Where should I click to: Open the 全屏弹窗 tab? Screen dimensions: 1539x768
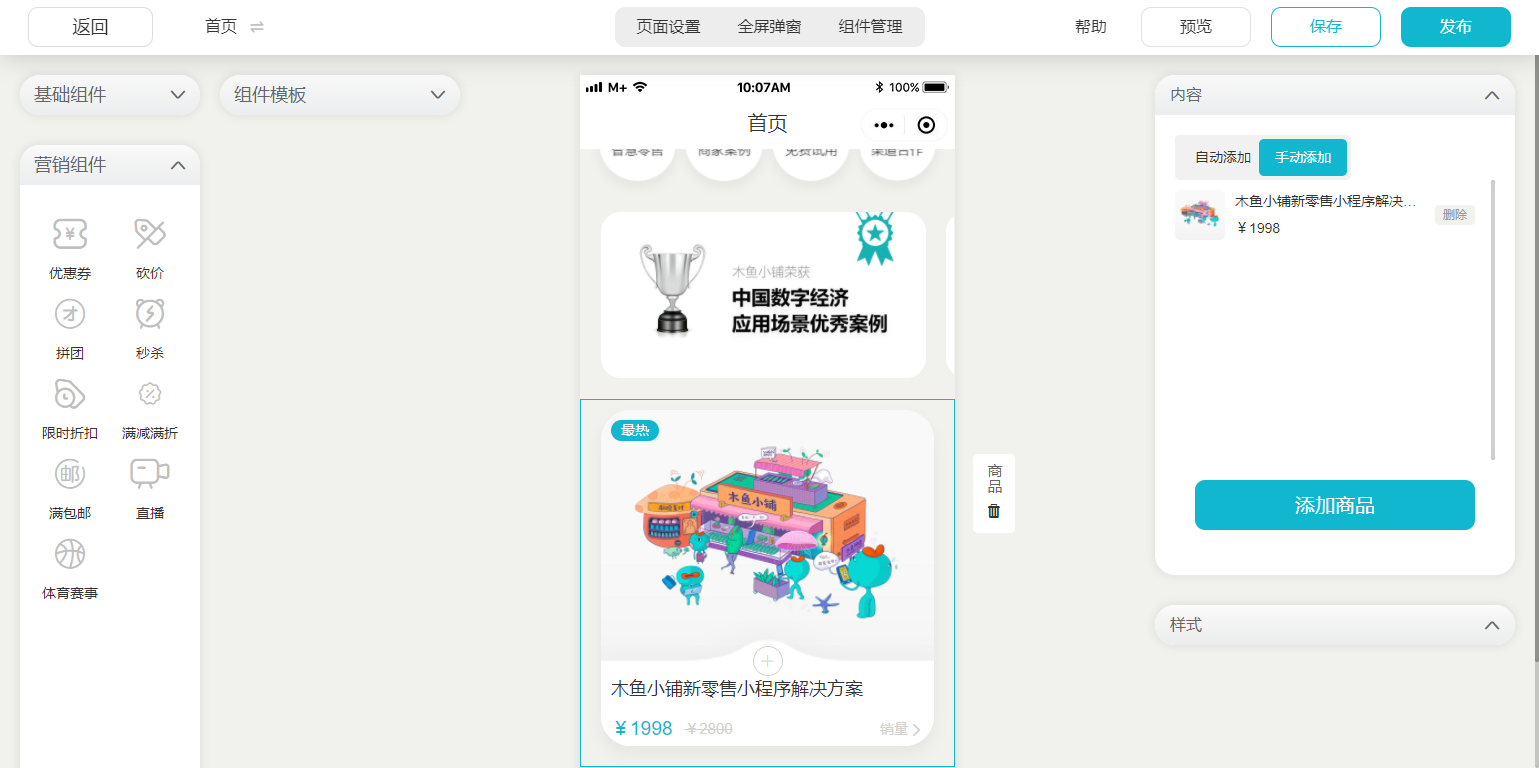coord(769,27)
